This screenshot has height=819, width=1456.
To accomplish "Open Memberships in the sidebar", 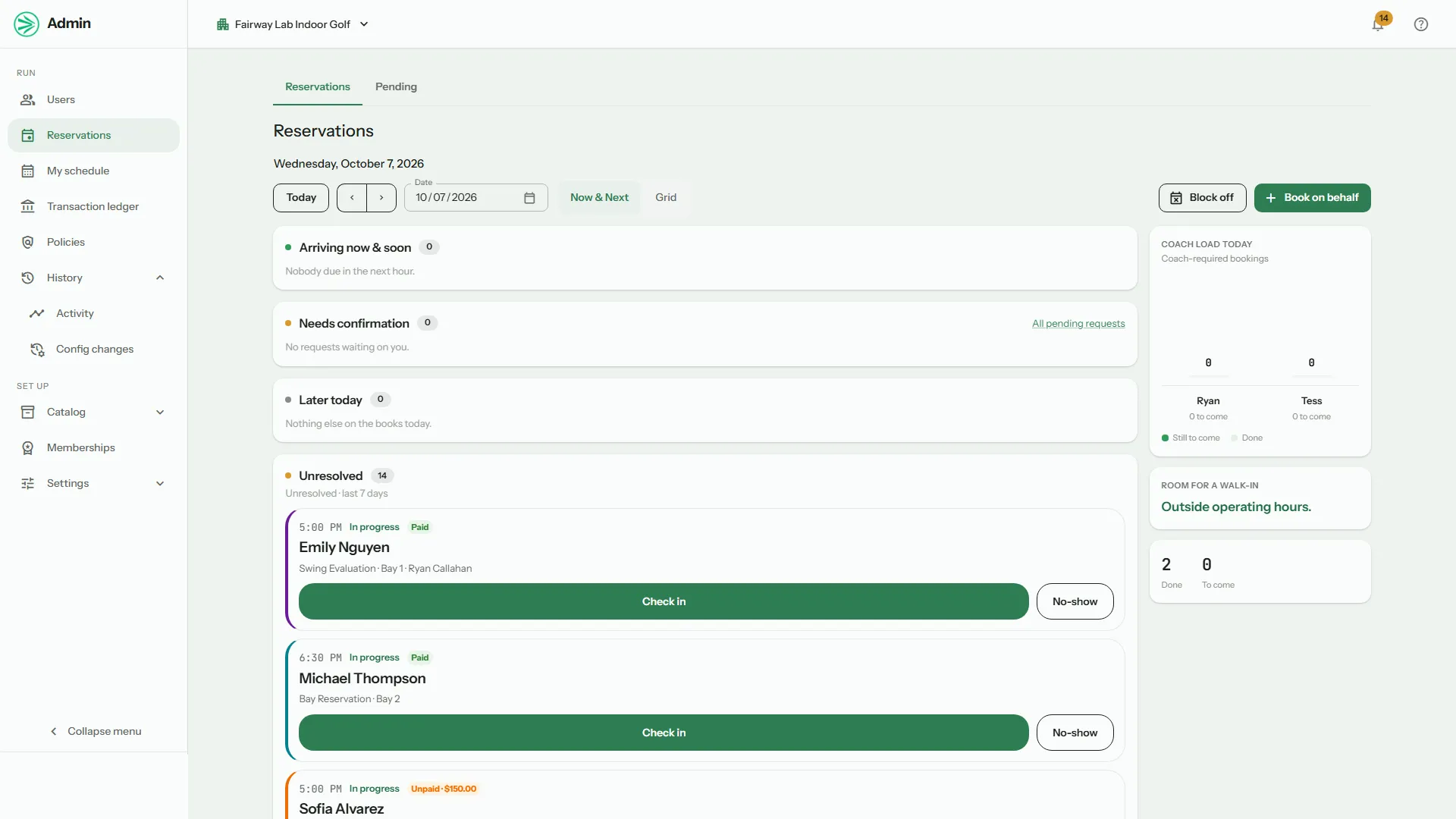I will click(93, 447).
